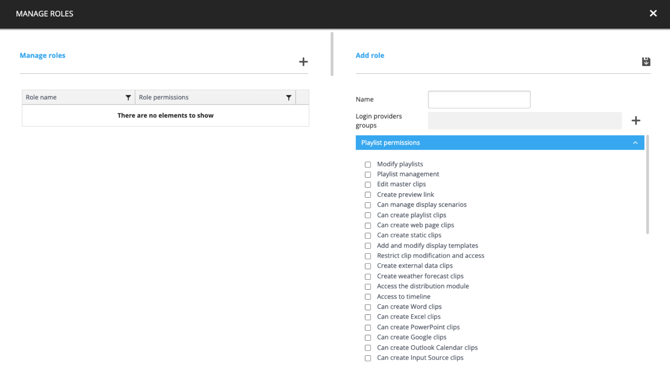The image size is (670, 376).
Task: Save the role with the floppy disk icon
Action: [x=646, y=62]
